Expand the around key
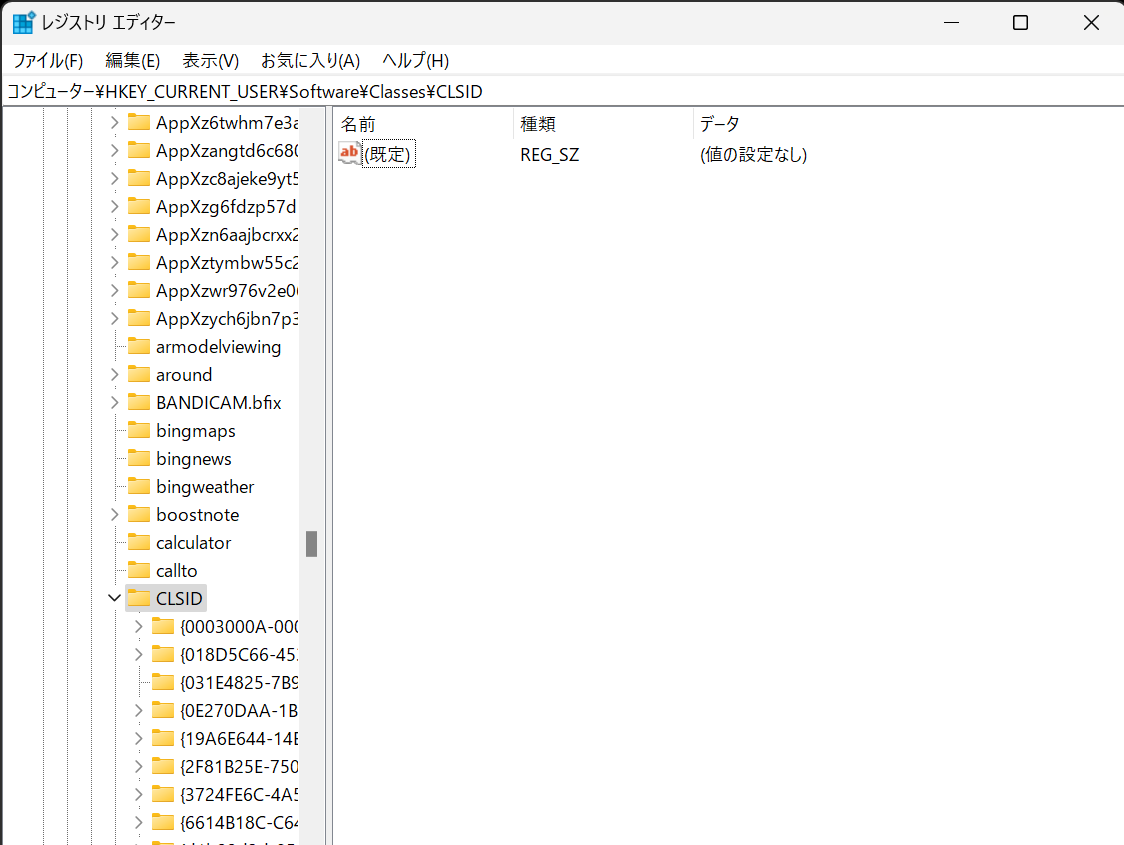Viewport: 1124px width, 845px height. [x=115, y=374]
